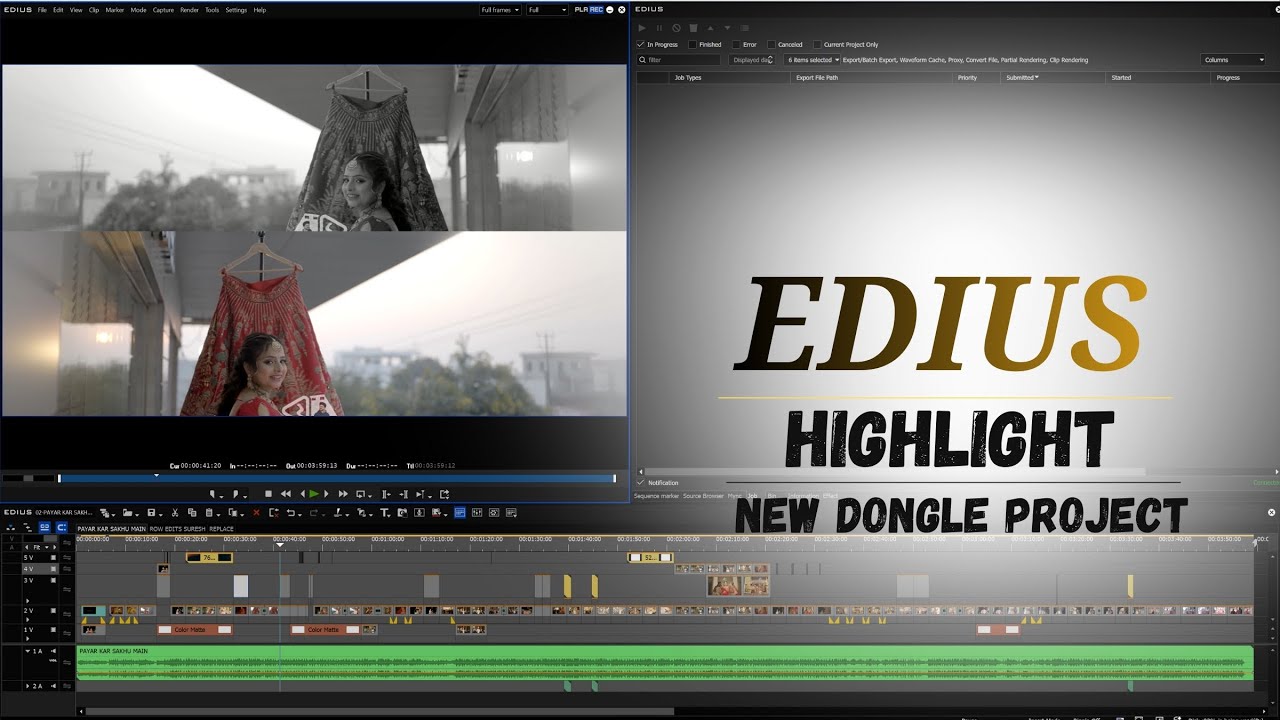
Task: Enable the Error checkbox
Action: coord(736,45)
